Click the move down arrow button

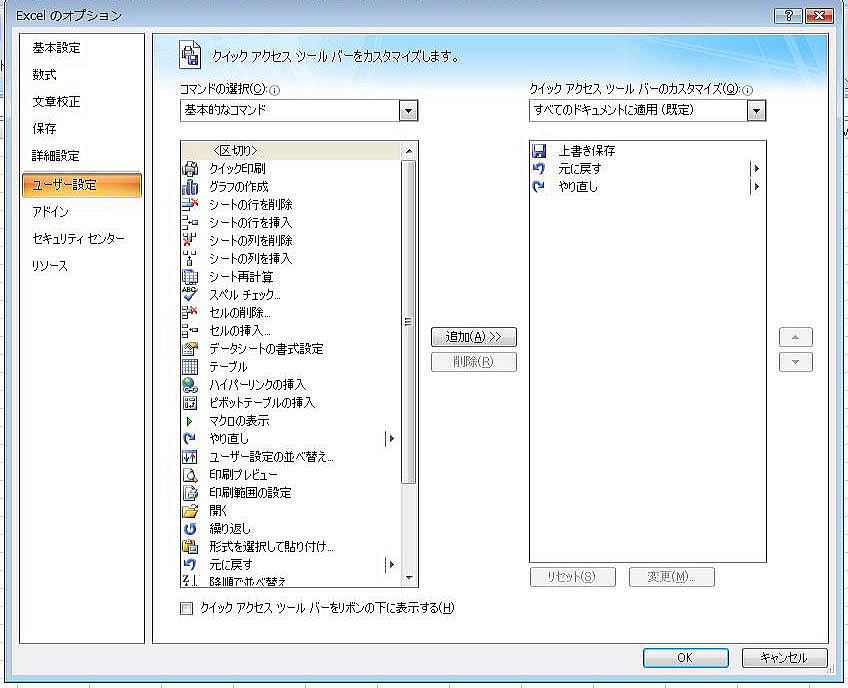click(x=796, y=362)
